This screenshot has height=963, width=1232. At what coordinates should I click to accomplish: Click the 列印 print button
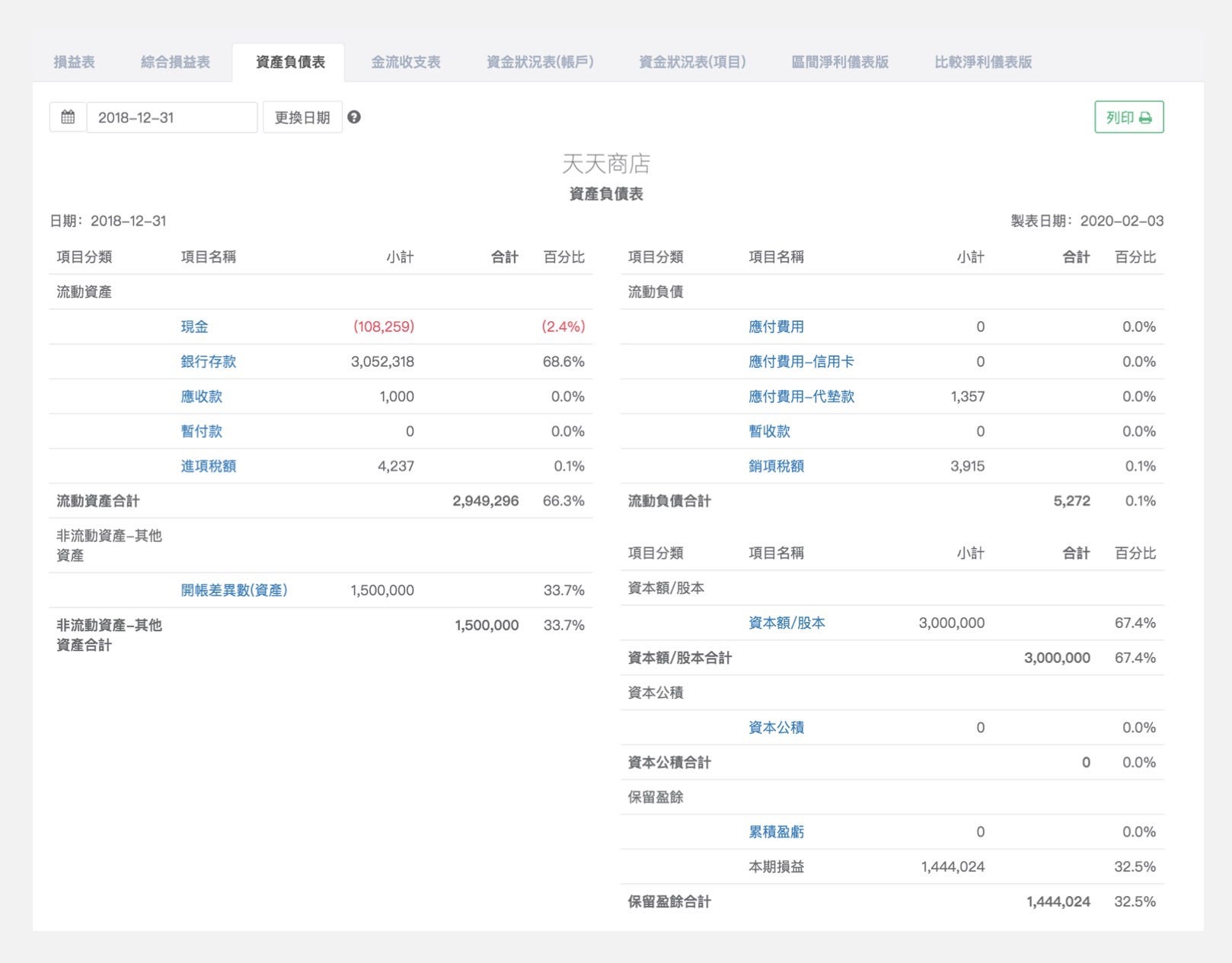tap(1129, 117)
